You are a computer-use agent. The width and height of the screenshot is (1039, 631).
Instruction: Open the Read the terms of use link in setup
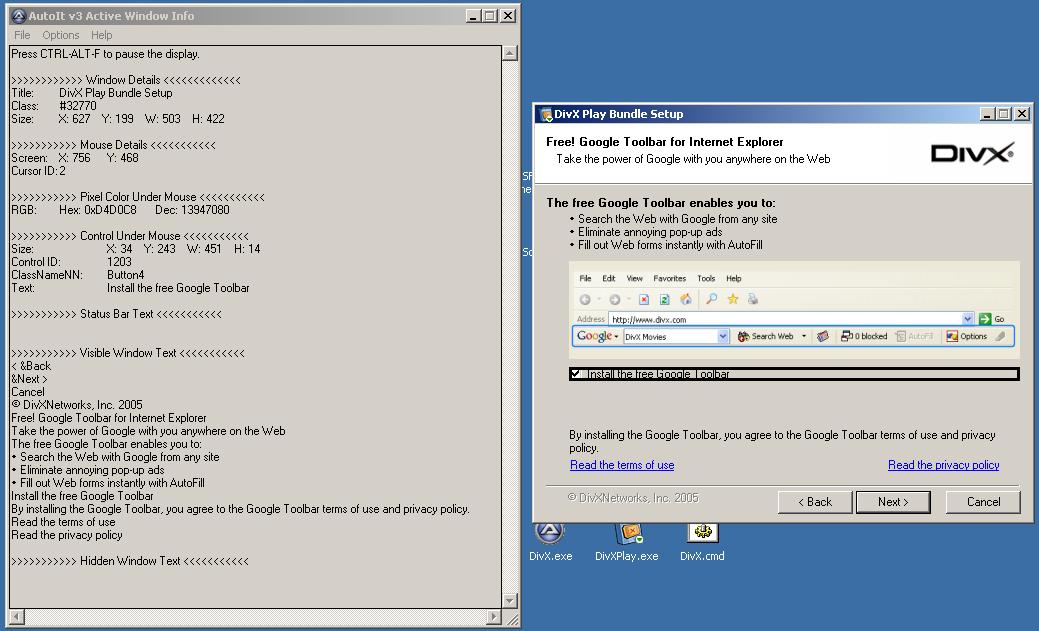point(622,465)
